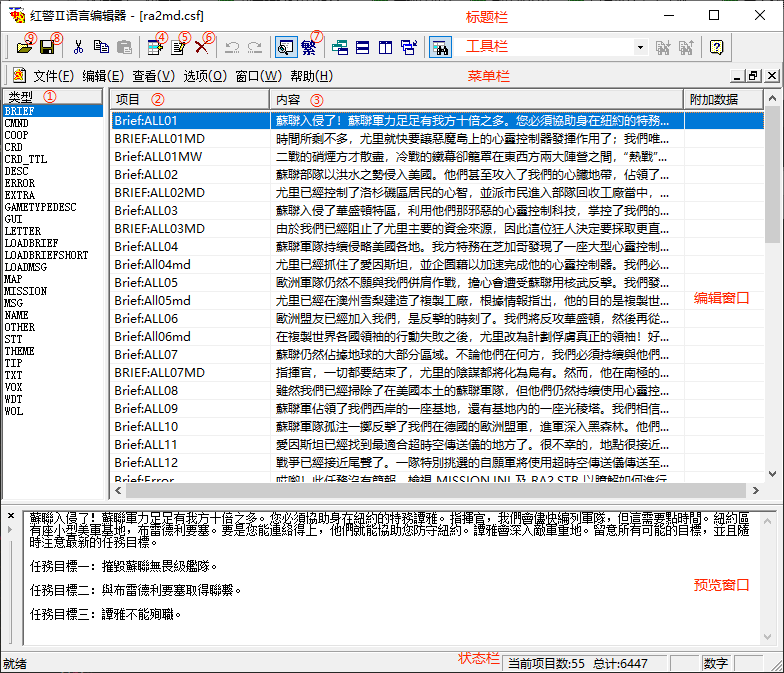Screen dimensions: 784x673
Task: Click the Paste clipboard icon
Action: click(x=124, y=48)
